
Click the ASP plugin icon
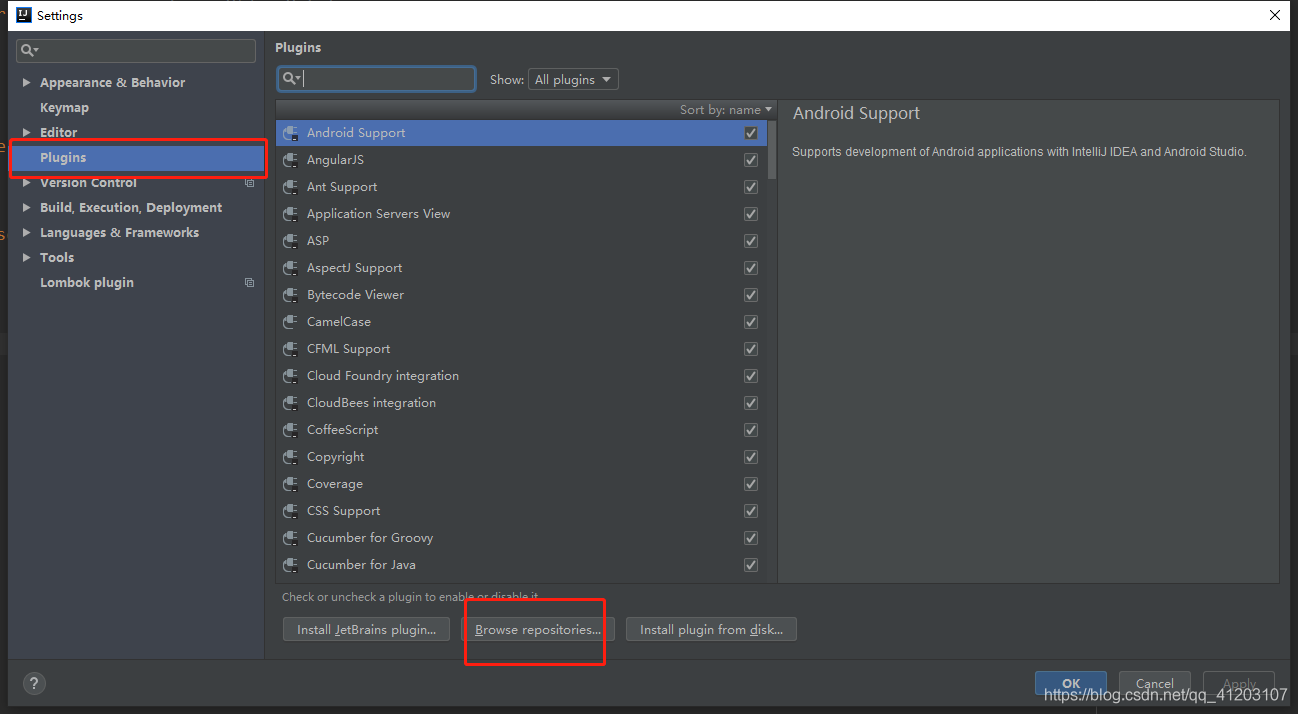(291, 241)
